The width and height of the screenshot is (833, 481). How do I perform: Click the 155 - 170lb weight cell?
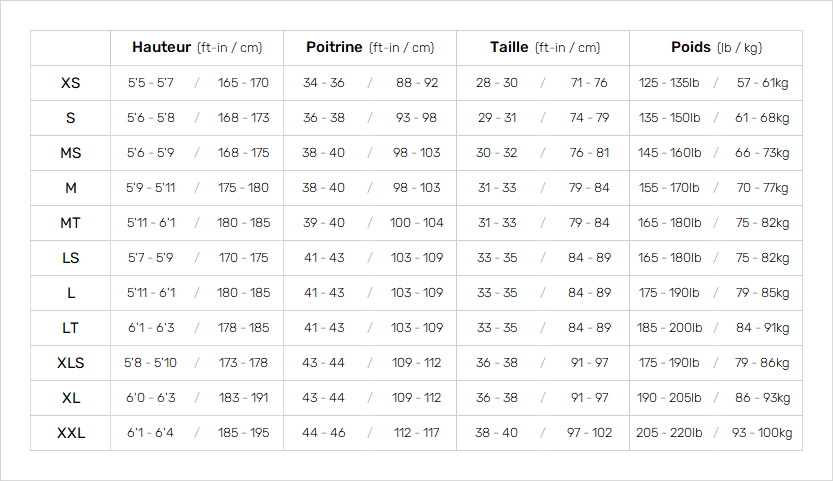pyautogui.click(x=669, y=188)
